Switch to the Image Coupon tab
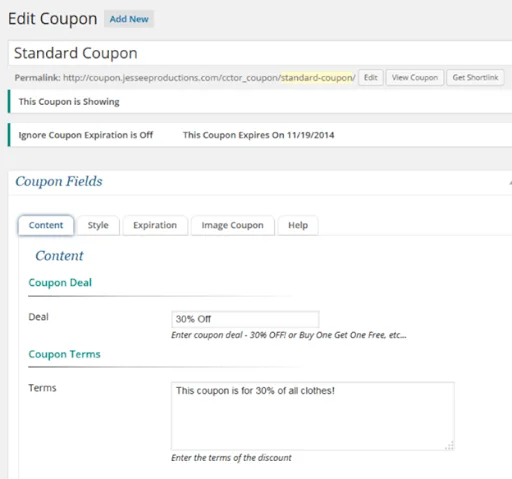This screenshot has width=512, height=479. [232, 225]
